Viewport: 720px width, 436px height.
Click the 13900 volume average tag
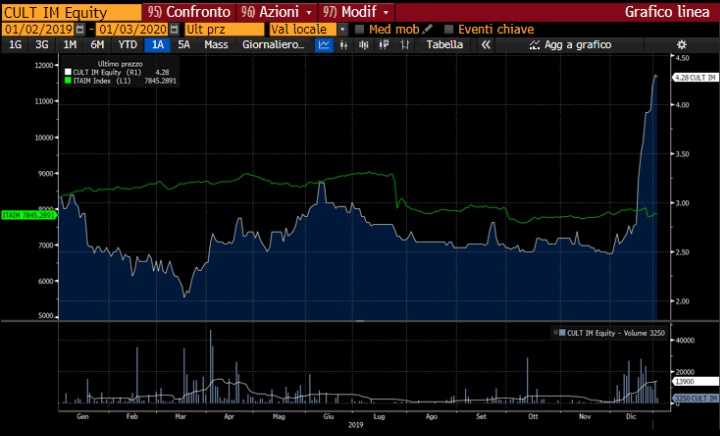click(x=695, y=381)
